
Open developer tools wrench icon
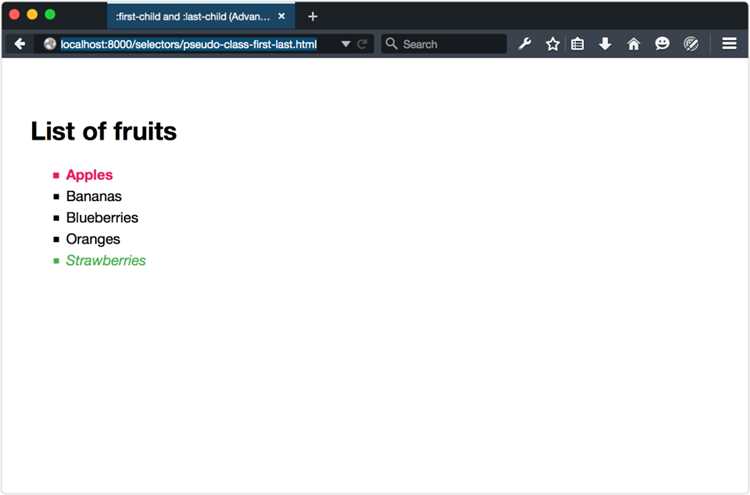coord(525,44)
